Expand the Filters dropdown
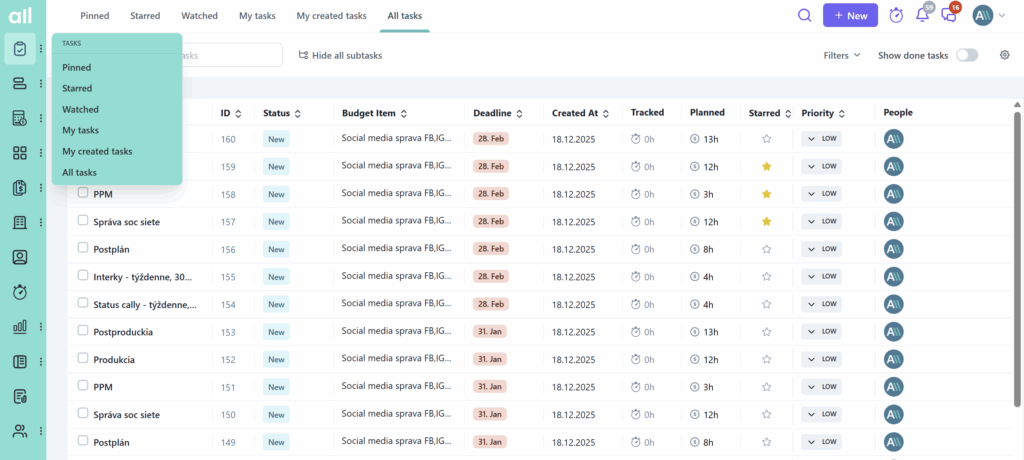 tap(842, 55)
